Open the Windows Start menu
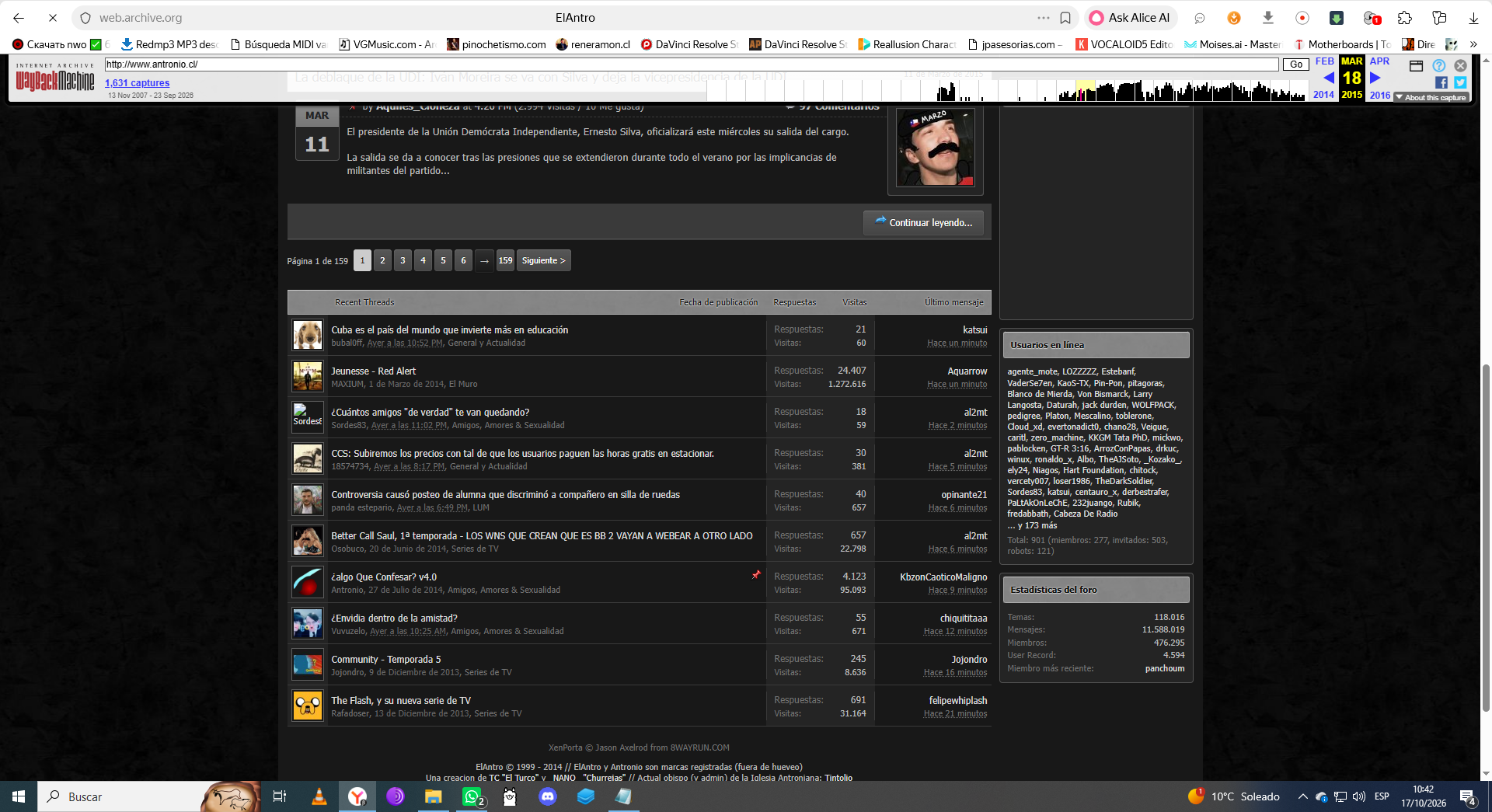 [19, 796]
